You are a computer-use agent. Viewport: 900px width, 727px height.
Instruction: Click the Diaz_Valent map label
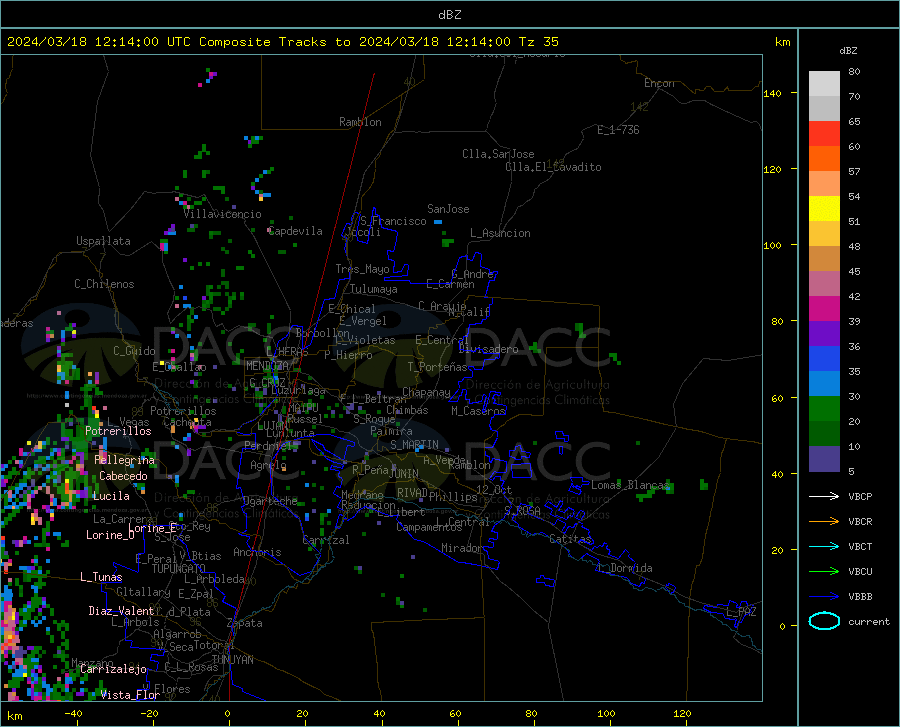(121, 611)
